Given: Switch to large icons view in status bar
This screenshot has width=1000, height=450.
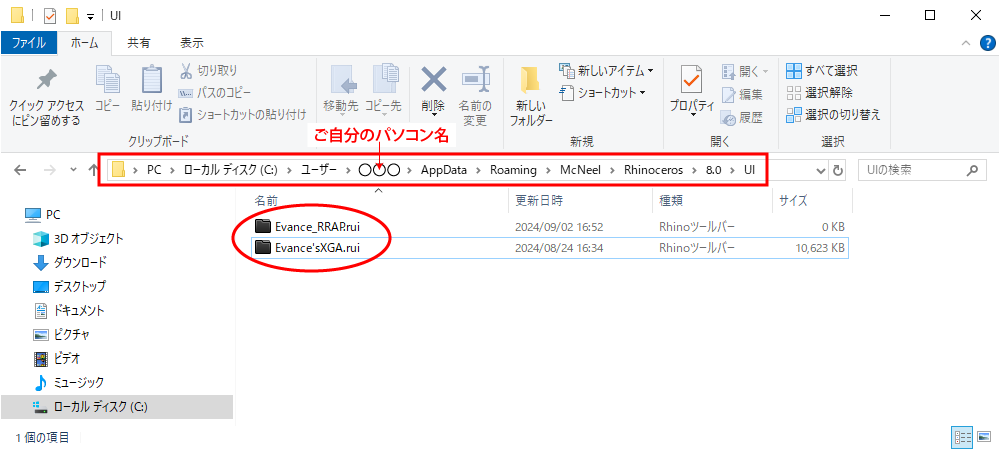Looking at the screenshot, I should [984, 438].
